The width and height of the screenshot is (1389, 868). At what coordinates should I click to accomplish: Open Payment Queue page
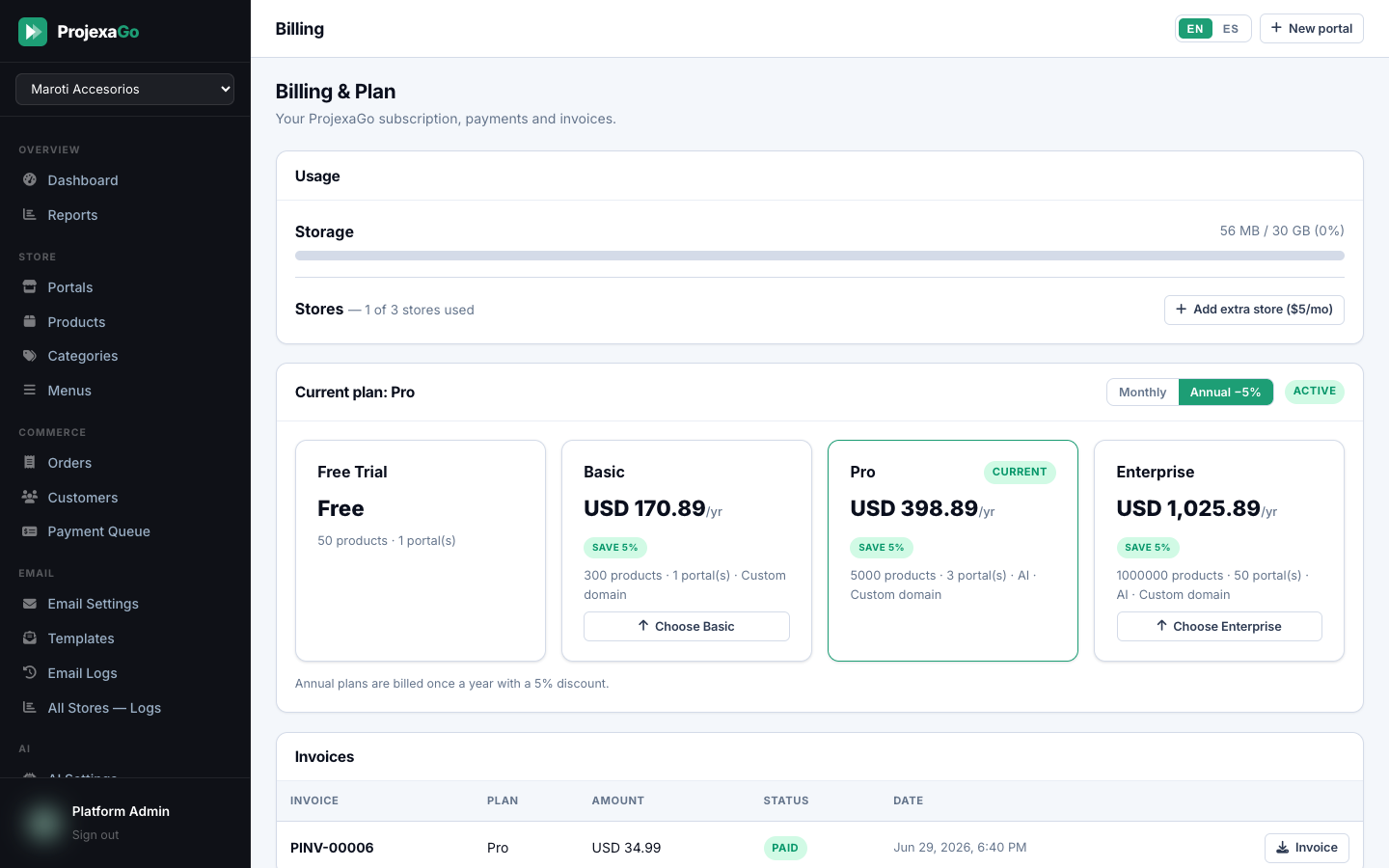coord(125,531)
